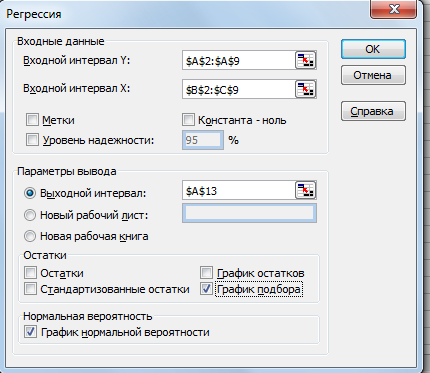Enable the Метки checkbox

click(x=32, y=120)
